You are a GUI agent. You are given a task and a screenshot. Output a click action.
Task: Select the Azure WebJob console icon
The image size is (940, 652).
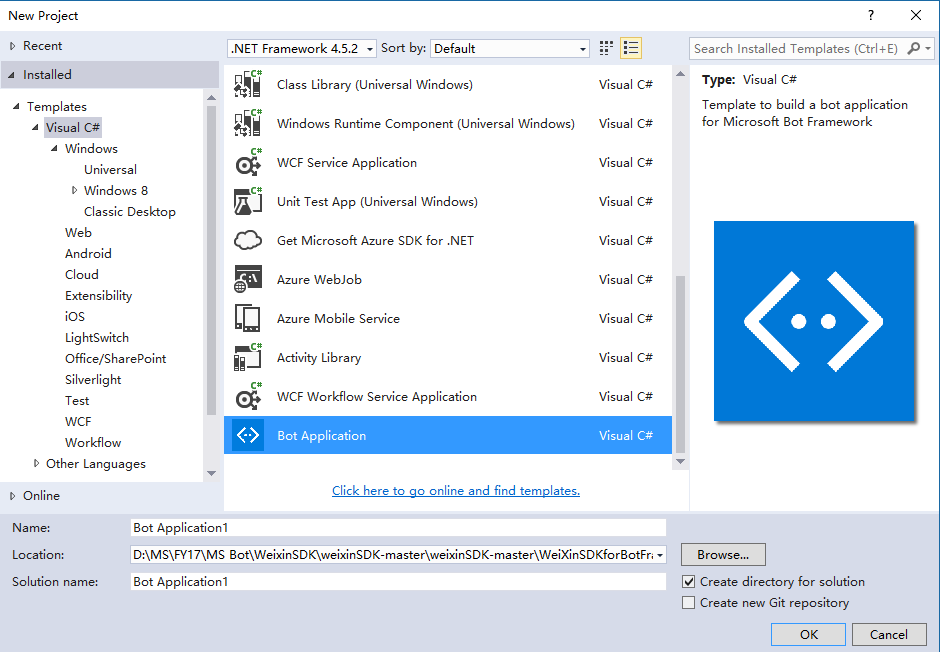click(248, 279)
